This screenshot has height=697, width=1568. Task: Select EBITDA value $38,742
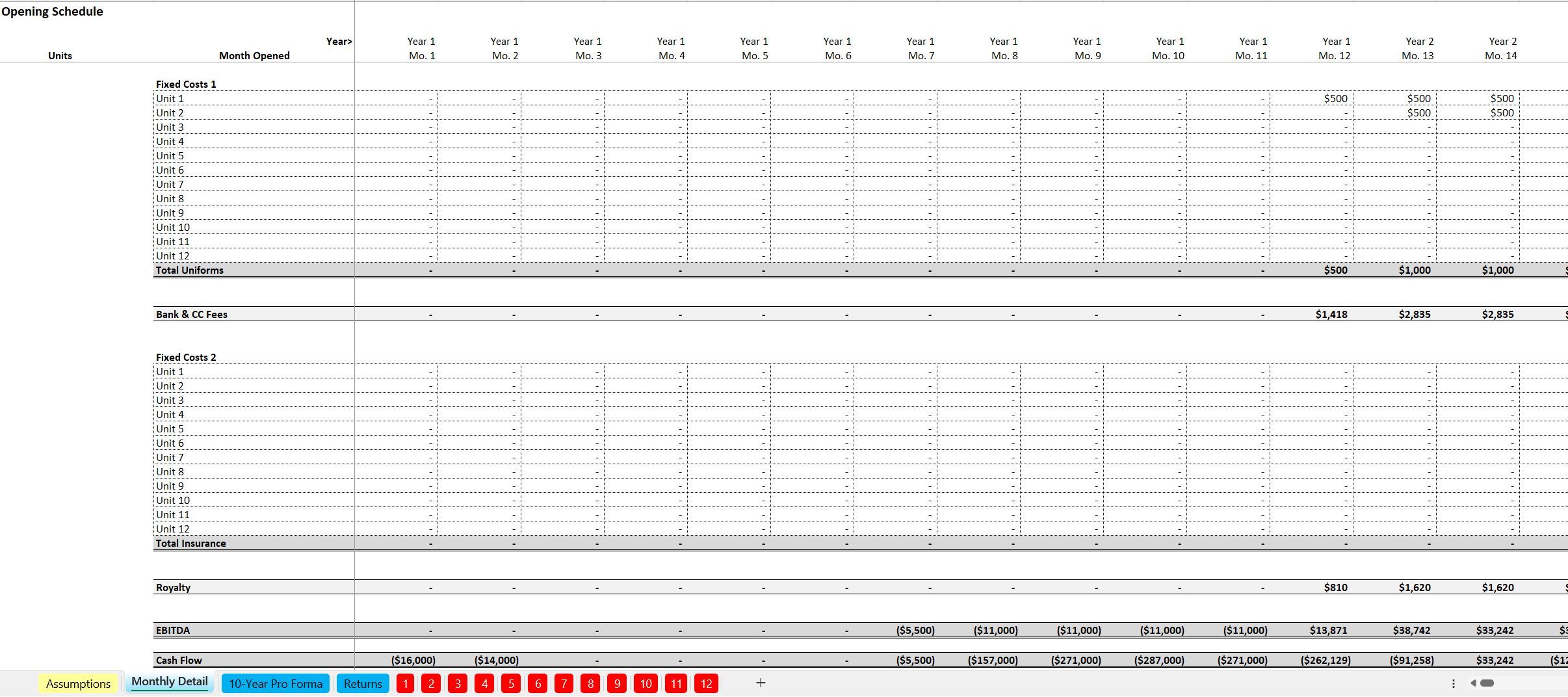[1411, 630]
